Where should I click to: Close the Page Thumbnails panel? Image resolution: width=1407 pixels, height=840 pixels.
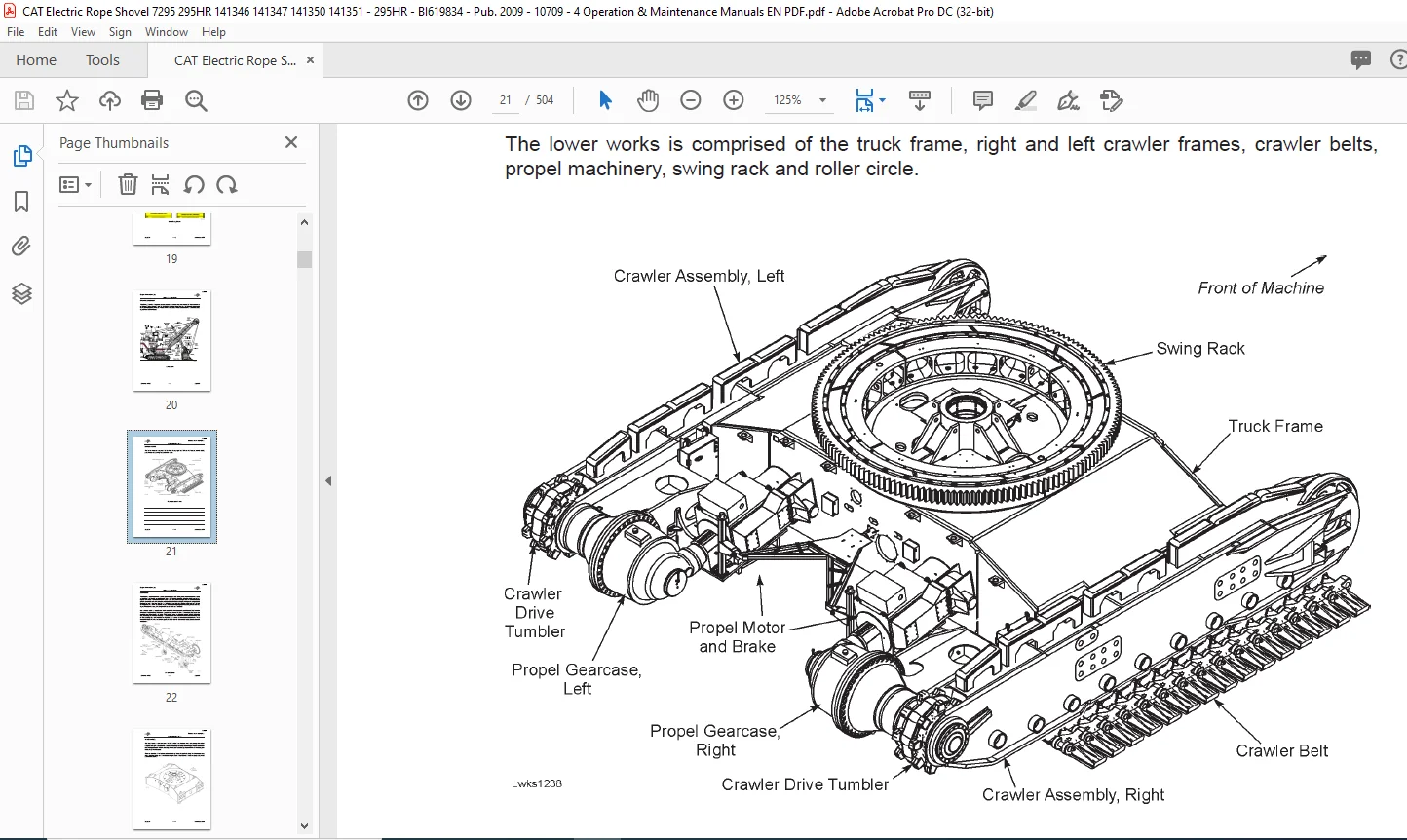coord(290,142)
